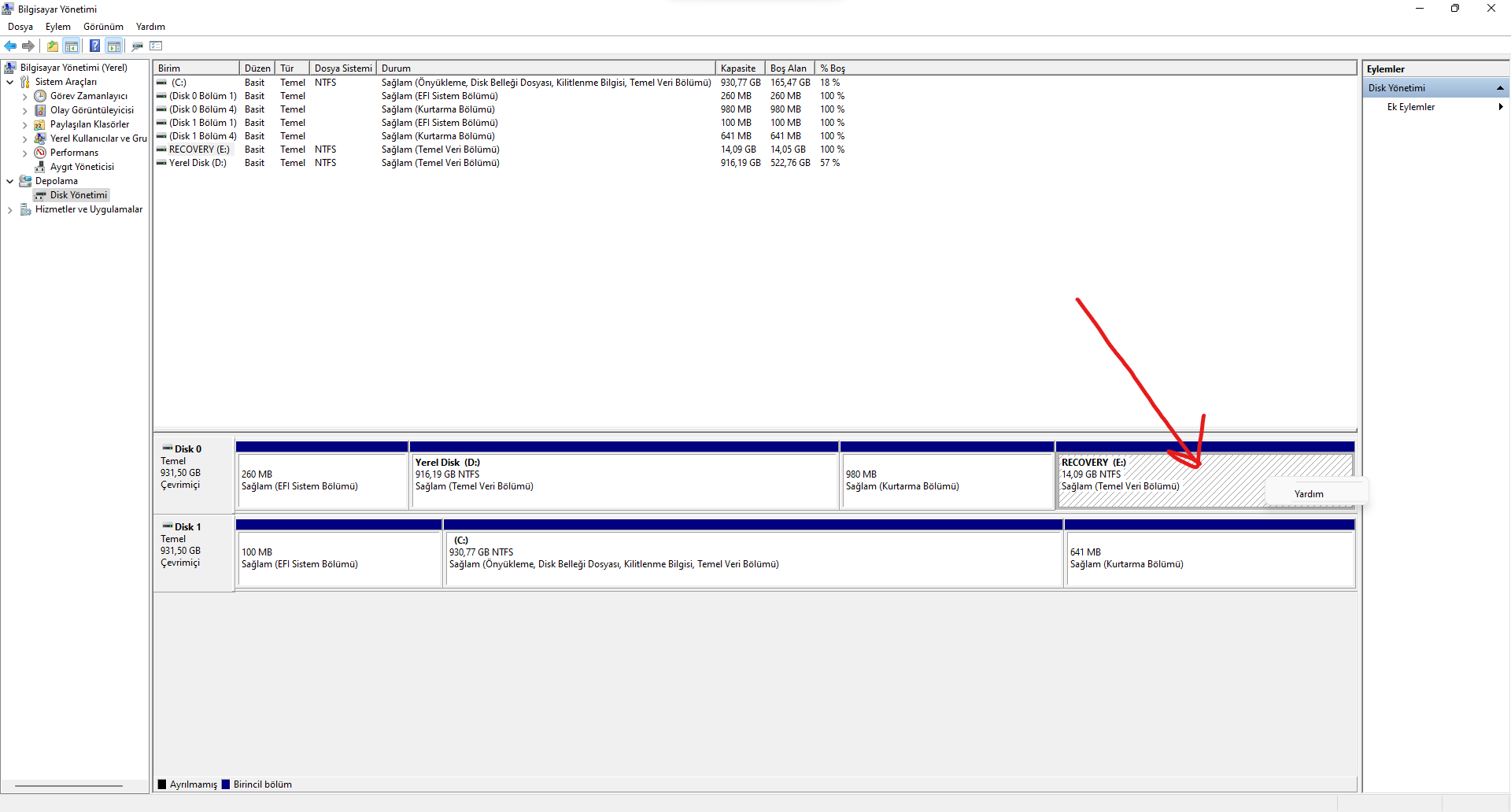Click the drive icon beside (C:) volume
This screenshot has width=1511, height=812.
click(161, 83)
